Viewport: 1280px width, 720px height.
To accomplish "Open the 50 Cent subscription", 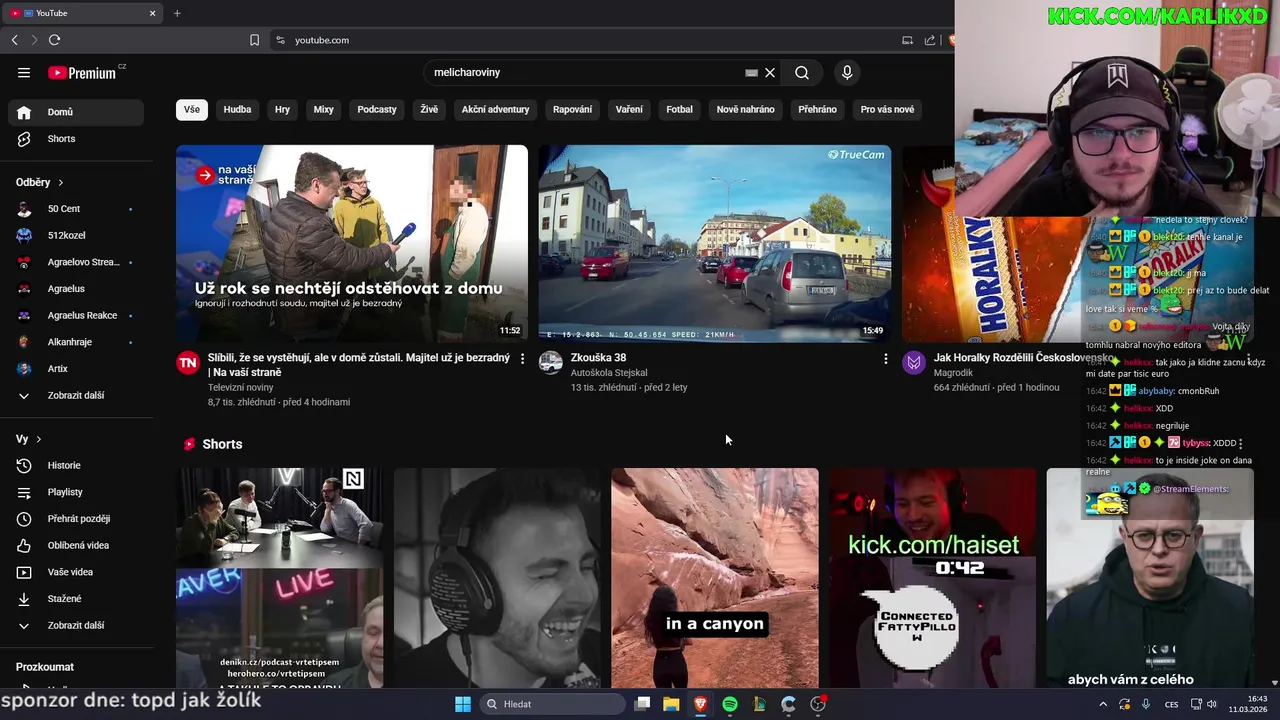I will point(76,209).
